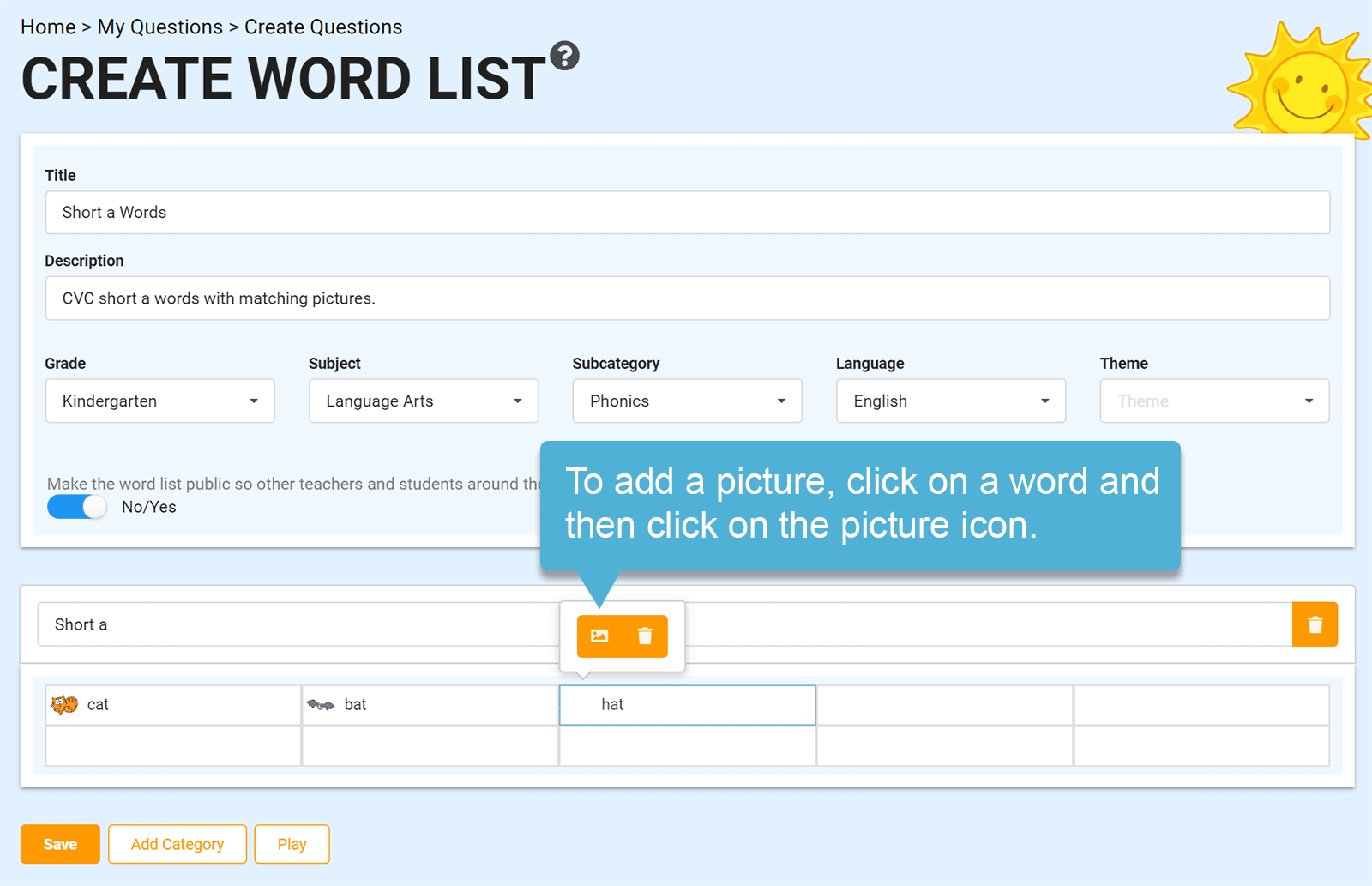The width and height of the screenshot is (1372, 886).
Task: Toggle the word list public setting to No
Action: [76, 507]
